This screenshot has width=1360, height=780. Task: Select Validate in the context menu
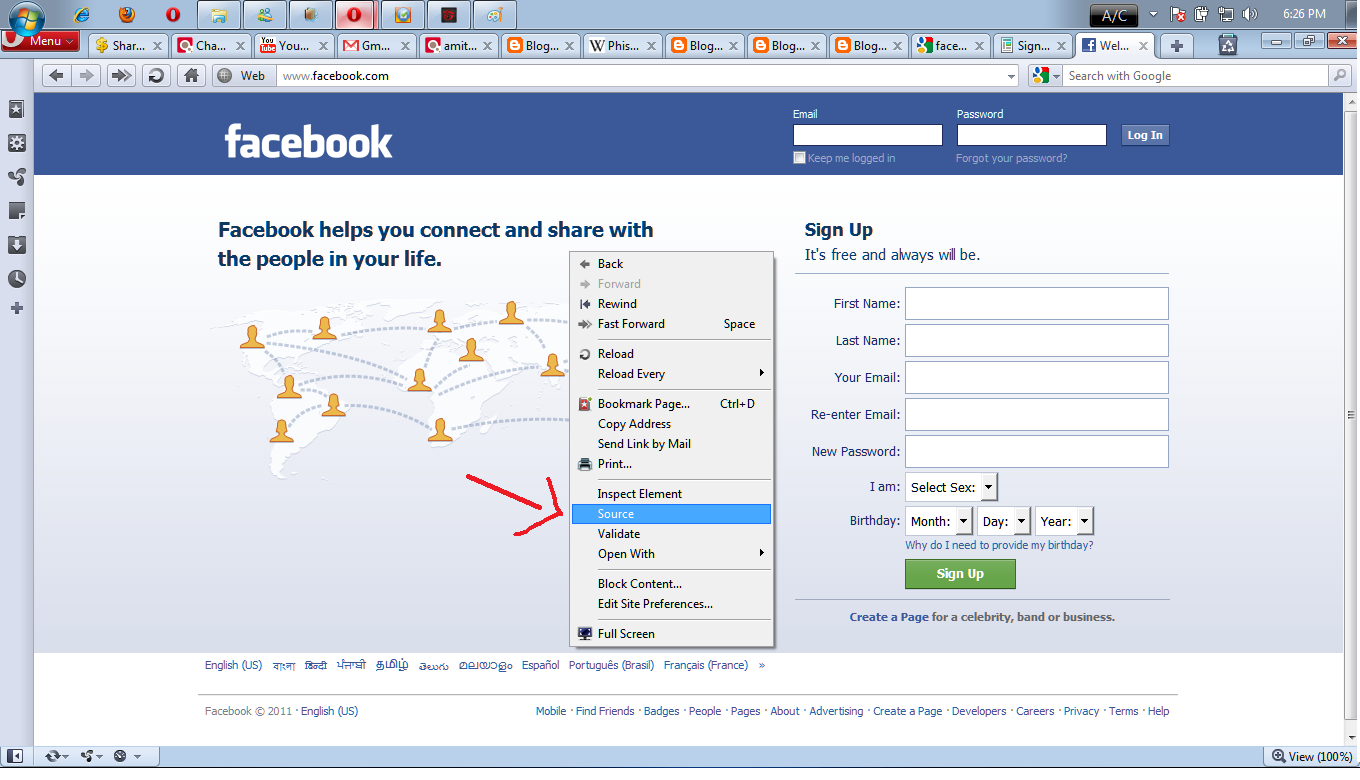(x=671, y=534)
